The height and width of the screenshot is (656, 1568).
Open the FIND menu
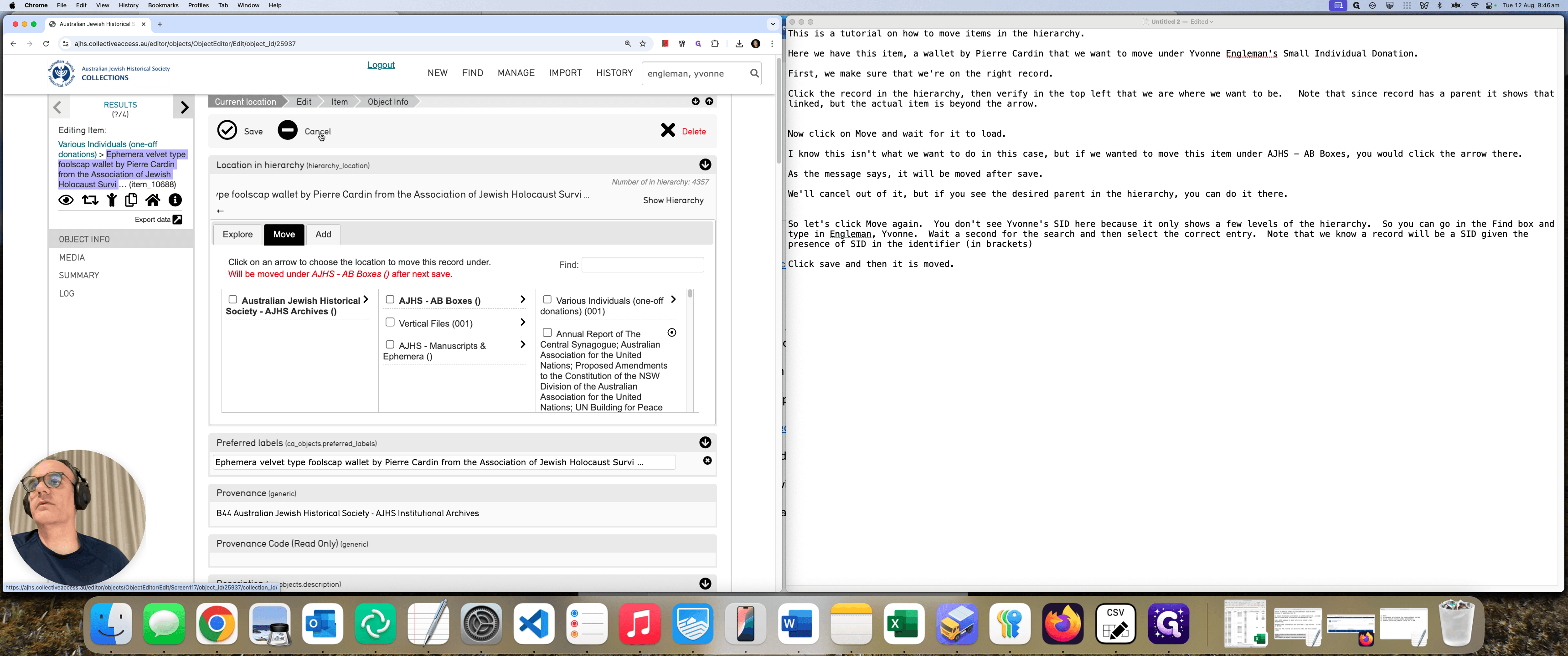pos(472,73)
